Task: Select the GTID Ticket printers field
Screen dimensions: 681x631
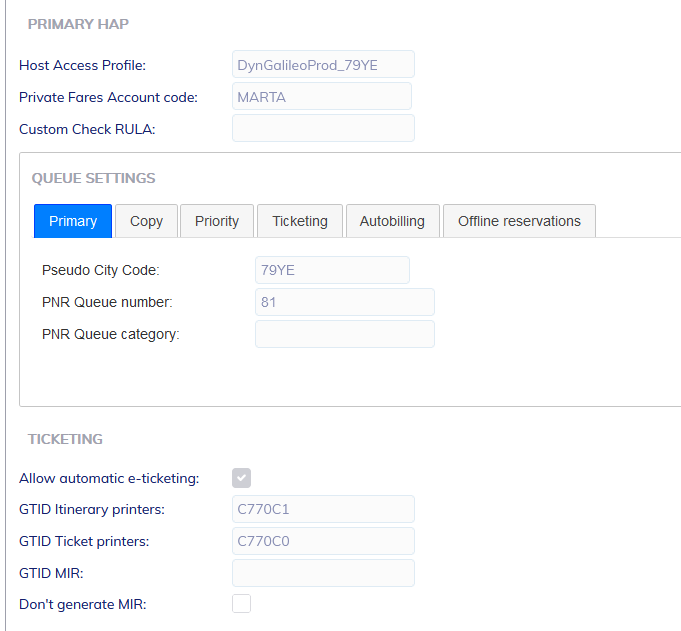Action: coord(323,541)
